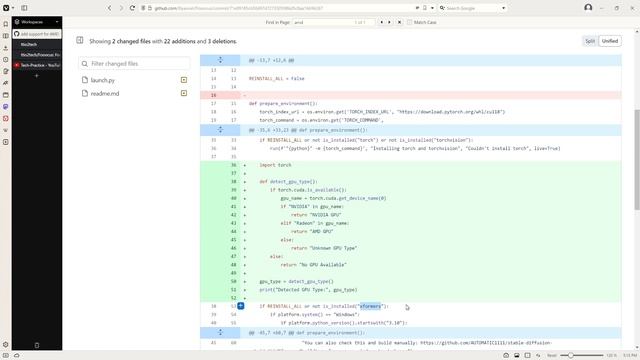Expand hidden lines before line 45

pos(220,332)
